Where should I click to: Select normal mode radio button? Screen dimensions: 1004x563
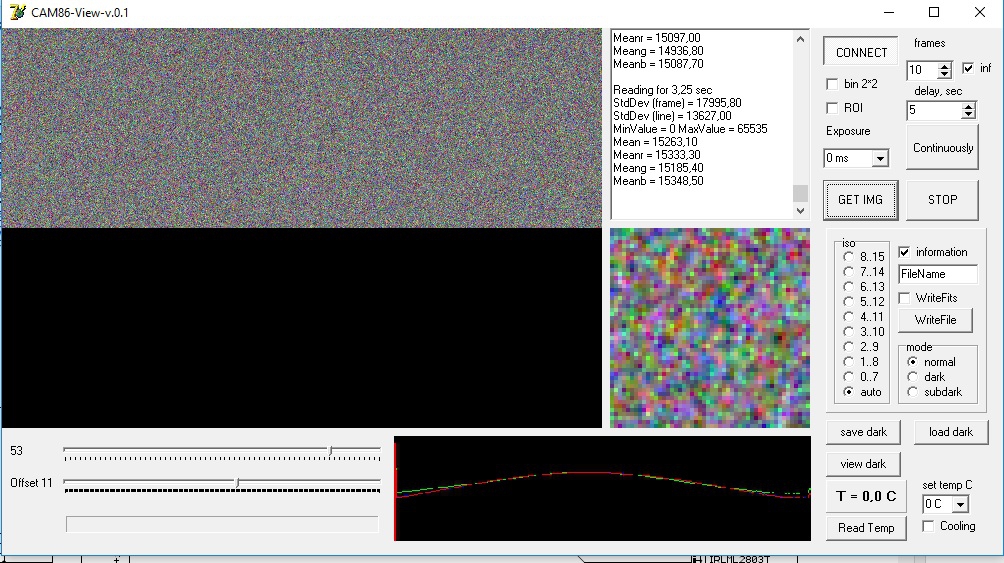(912, 362)
